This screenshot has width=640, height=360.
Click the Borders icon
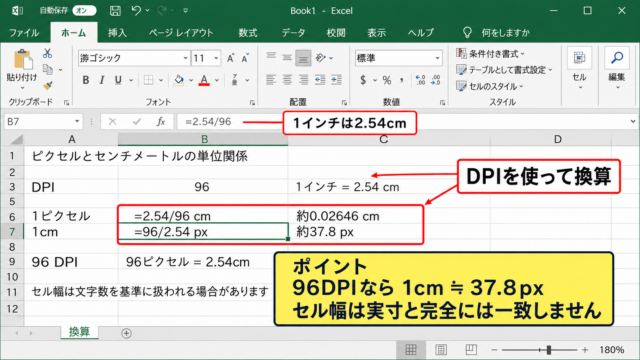[149, 80]
